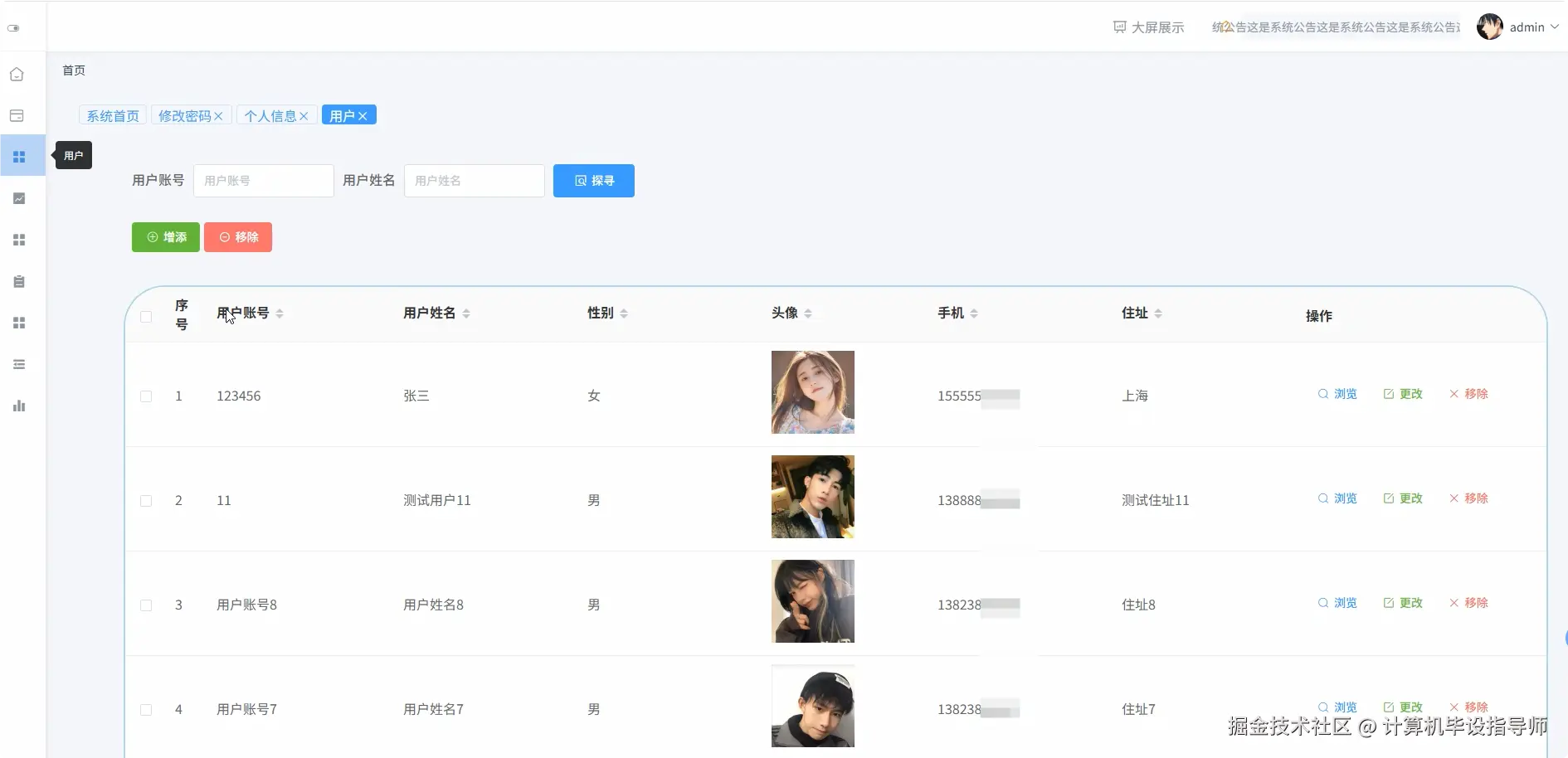The image size is (1568, 758).
Task: Sort by 性别 column arrows
Action: [x=624, y=313]
